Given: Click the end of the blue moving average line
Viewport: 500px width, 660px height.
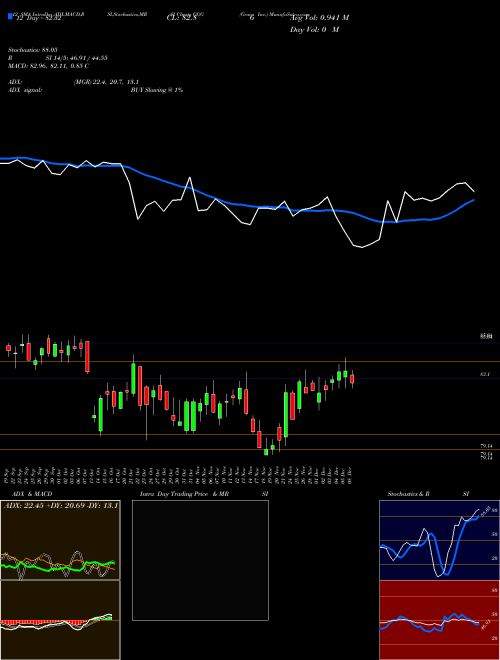Looking at the screenshot, I should 474,200.
